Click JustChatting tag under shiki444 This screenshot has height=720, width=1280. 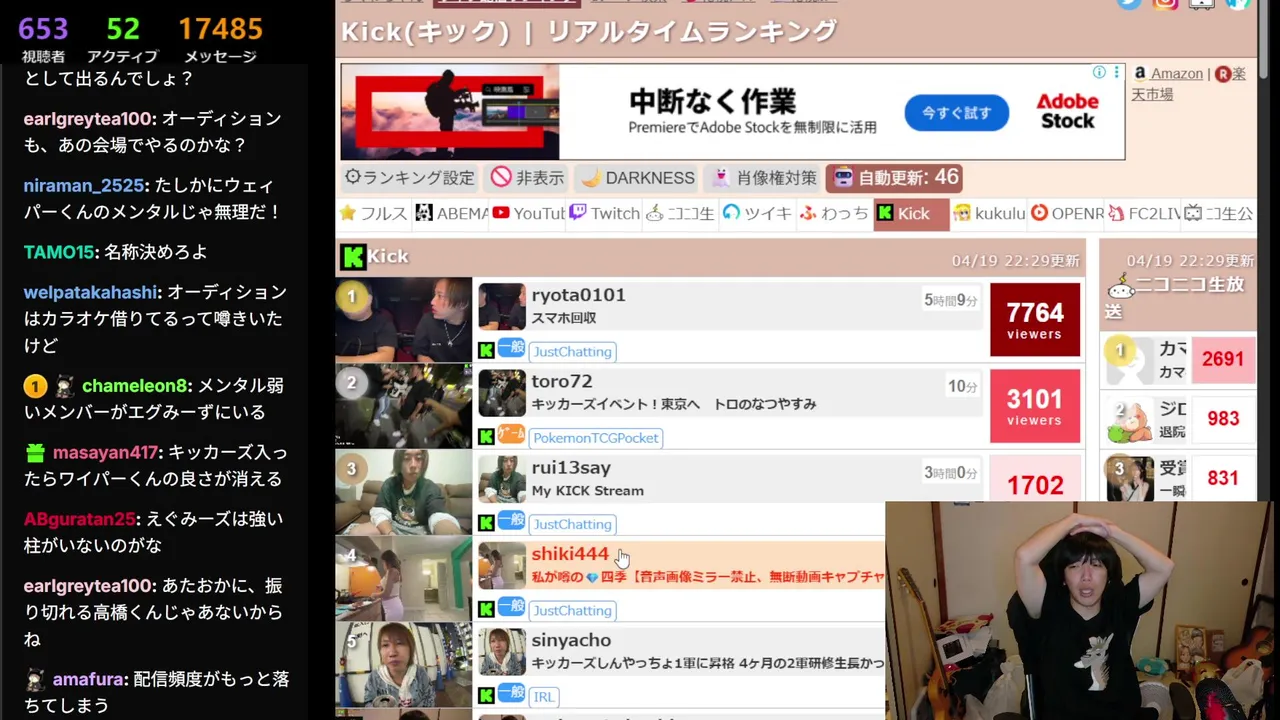pyautogui.click(x=572, y=610)
